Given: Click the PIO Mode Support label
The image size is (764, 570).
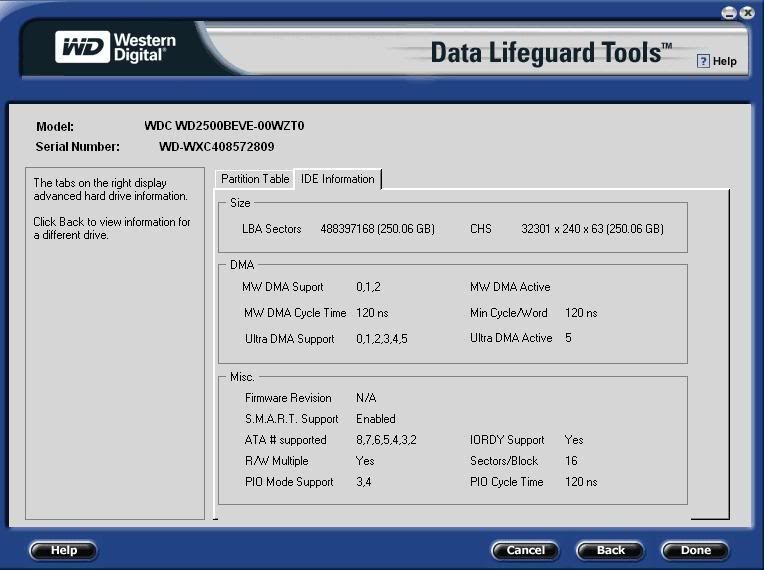Looking at the screenshot, I should 289,482.
